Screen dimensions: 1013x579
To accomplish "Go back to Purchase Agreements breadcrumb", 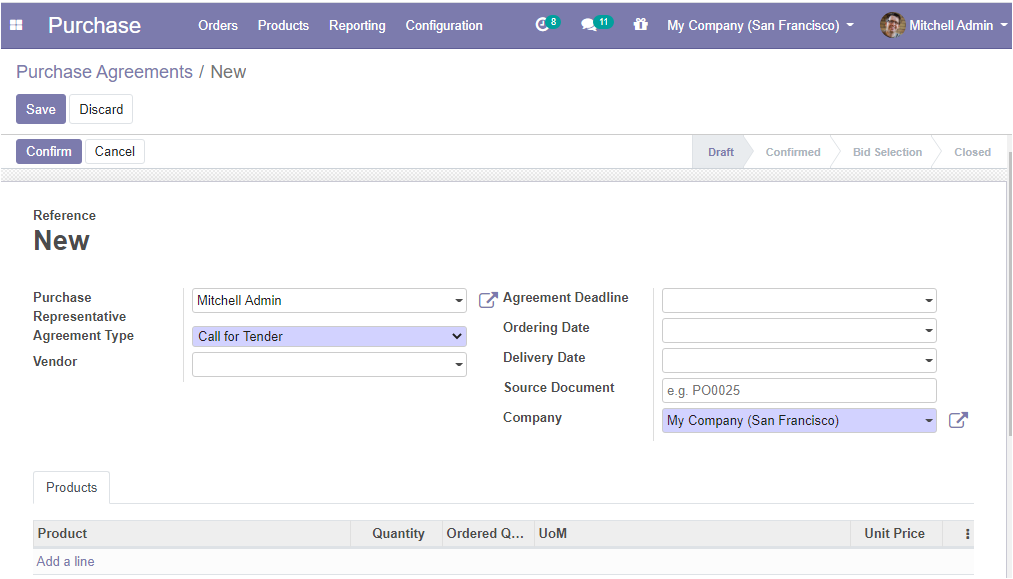I will [x=104, y=72].
